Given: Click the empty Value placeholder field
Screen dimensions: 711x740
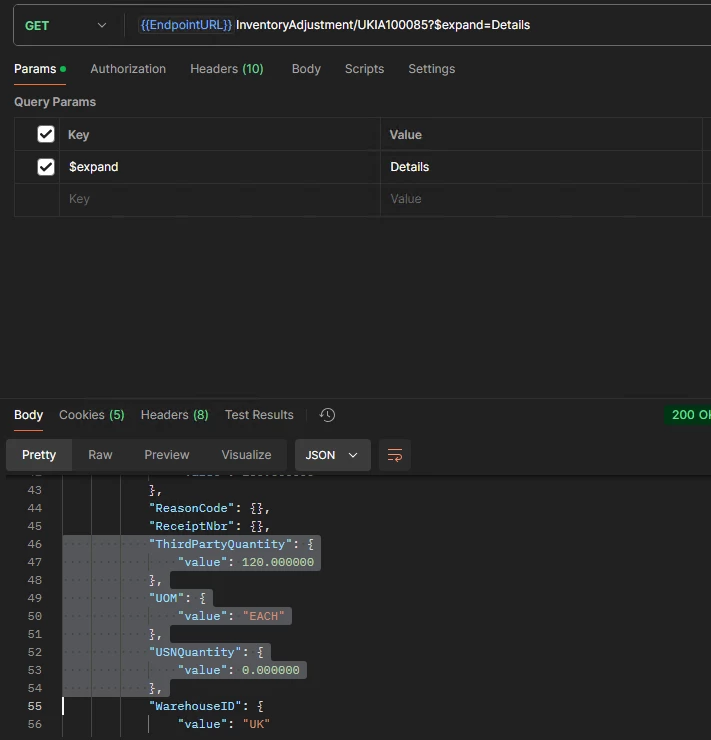Looking at the screenshot, I should (x=541, y=199).
